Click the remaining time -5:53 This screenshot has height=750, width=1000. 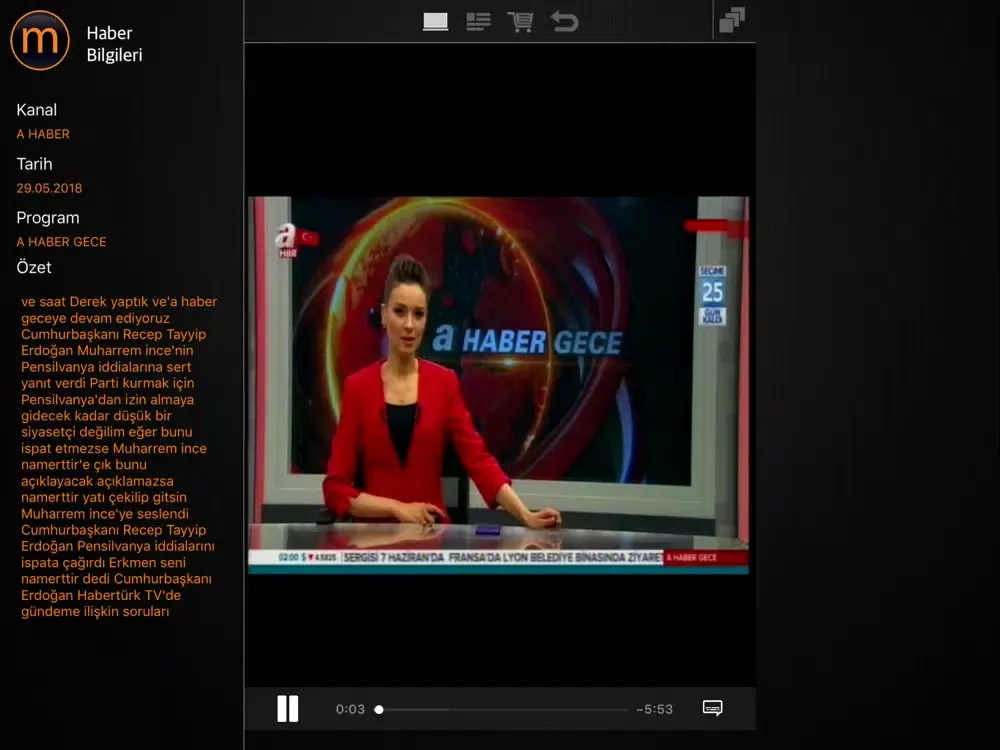(654, 709)
